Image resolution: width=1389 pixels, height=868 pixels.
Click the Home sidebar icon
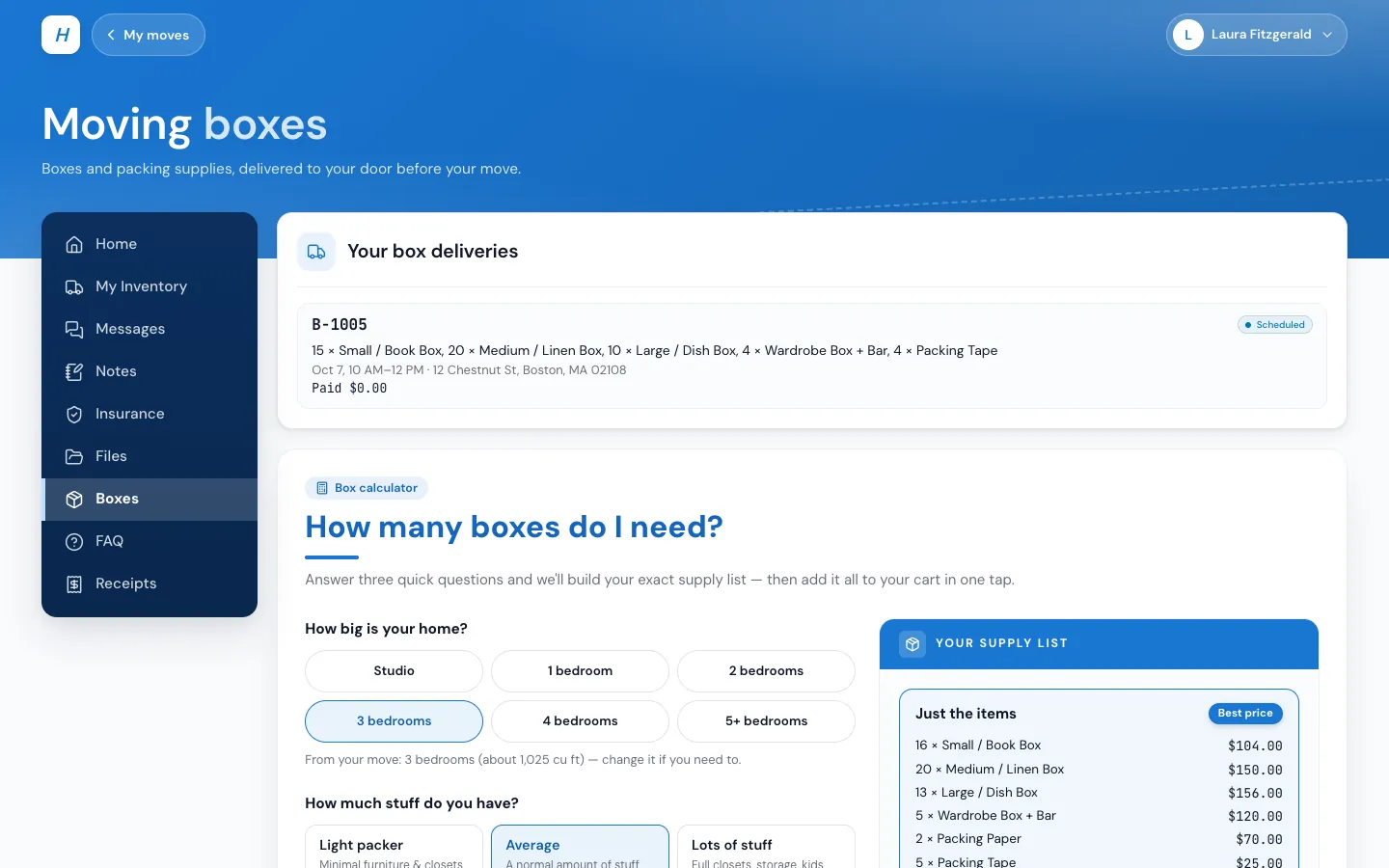74,244
